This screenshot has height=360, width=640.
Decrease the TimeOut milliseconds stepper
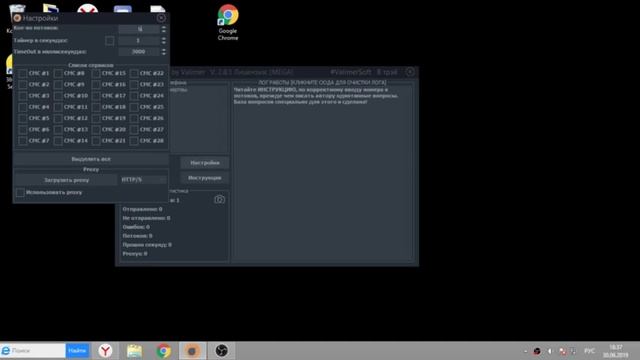click(x=164, y=54)
